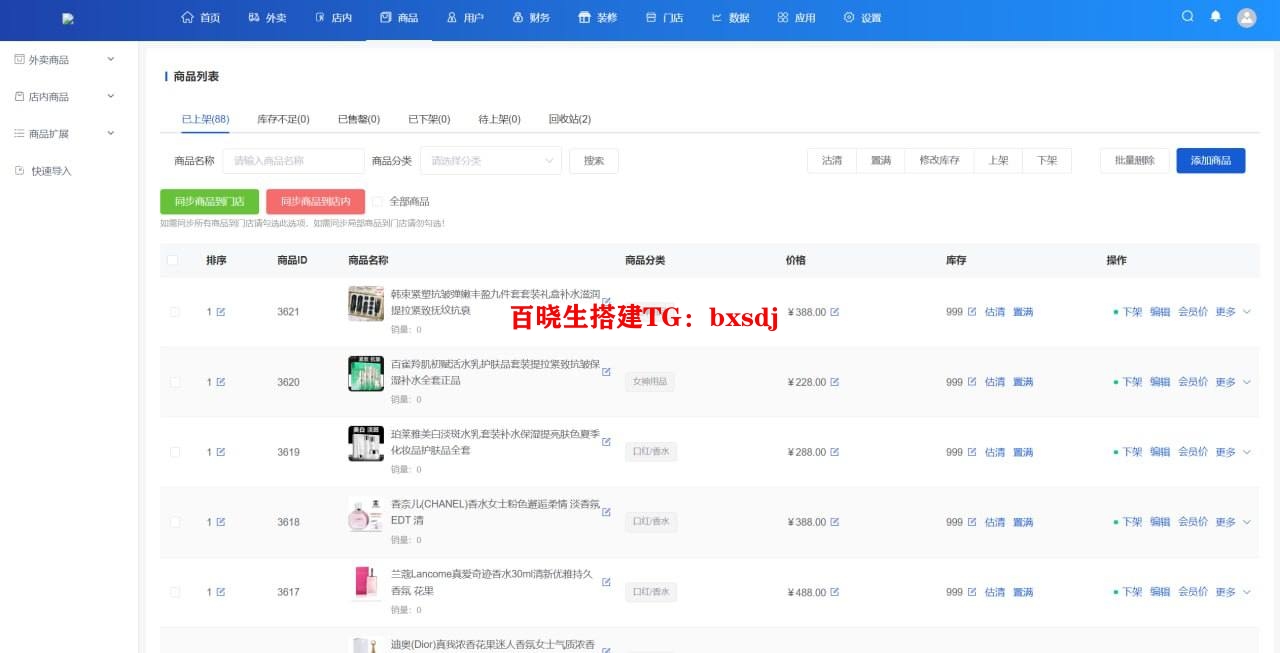Go to 首页 in the top navigation
The width and height of the screenshot is (1280, 653).
(201, 18)
